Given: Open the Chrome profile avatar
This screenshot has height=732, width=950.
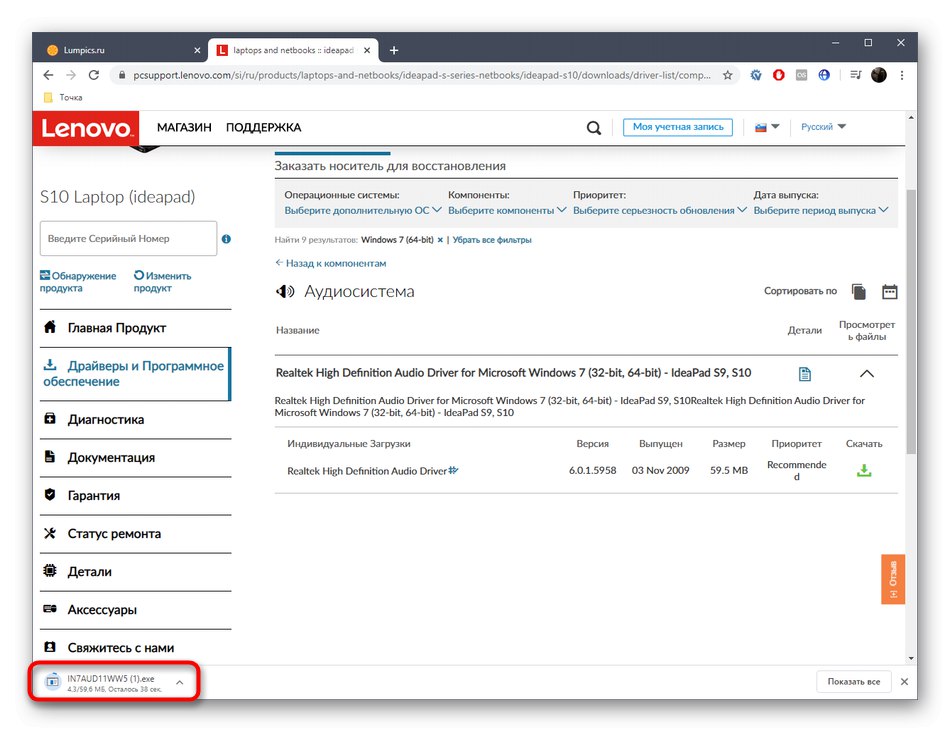Looking at the screenshot, I should point(879,75).
